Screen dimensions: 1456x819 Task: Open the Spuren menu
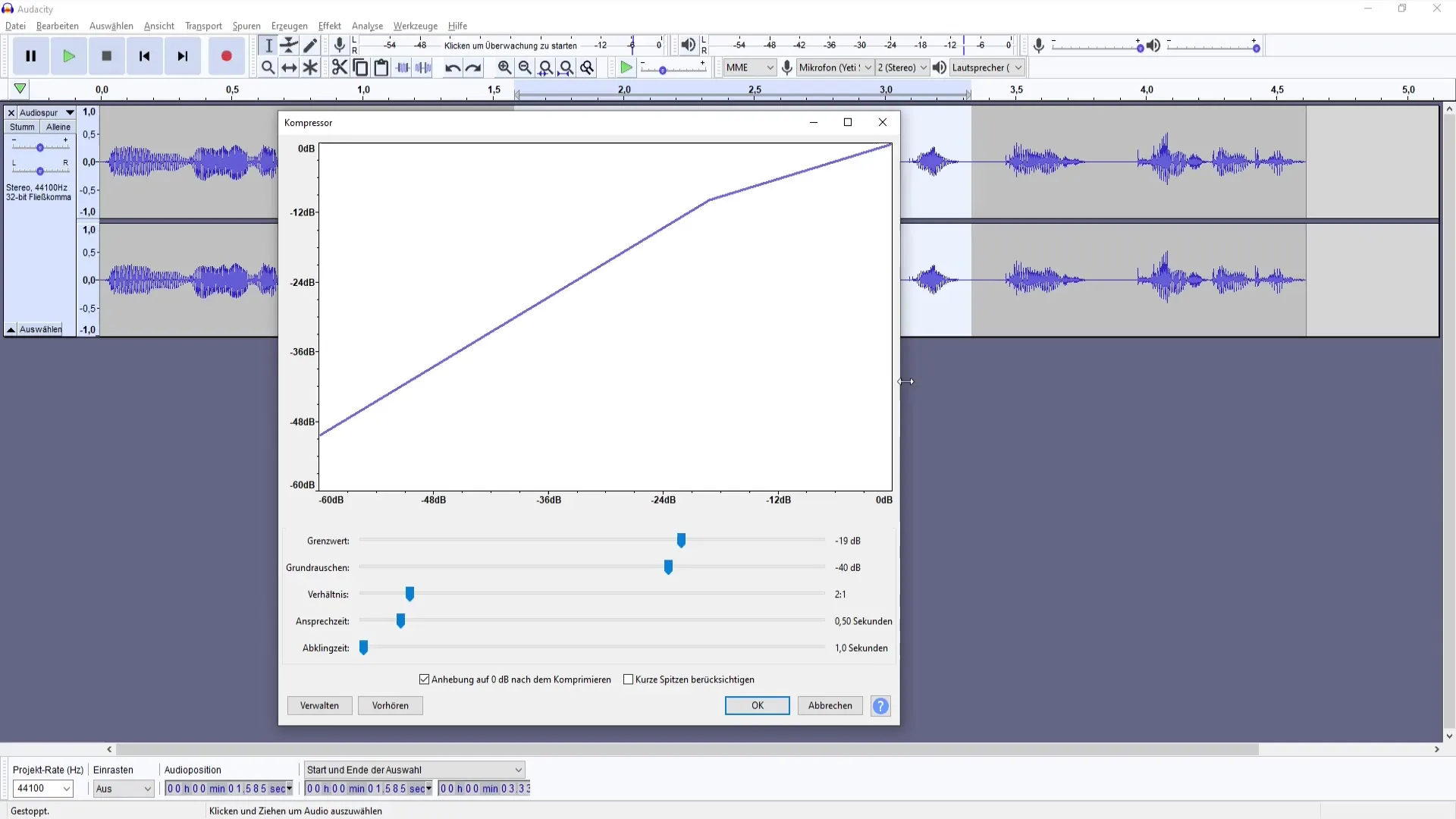point(246,26)
